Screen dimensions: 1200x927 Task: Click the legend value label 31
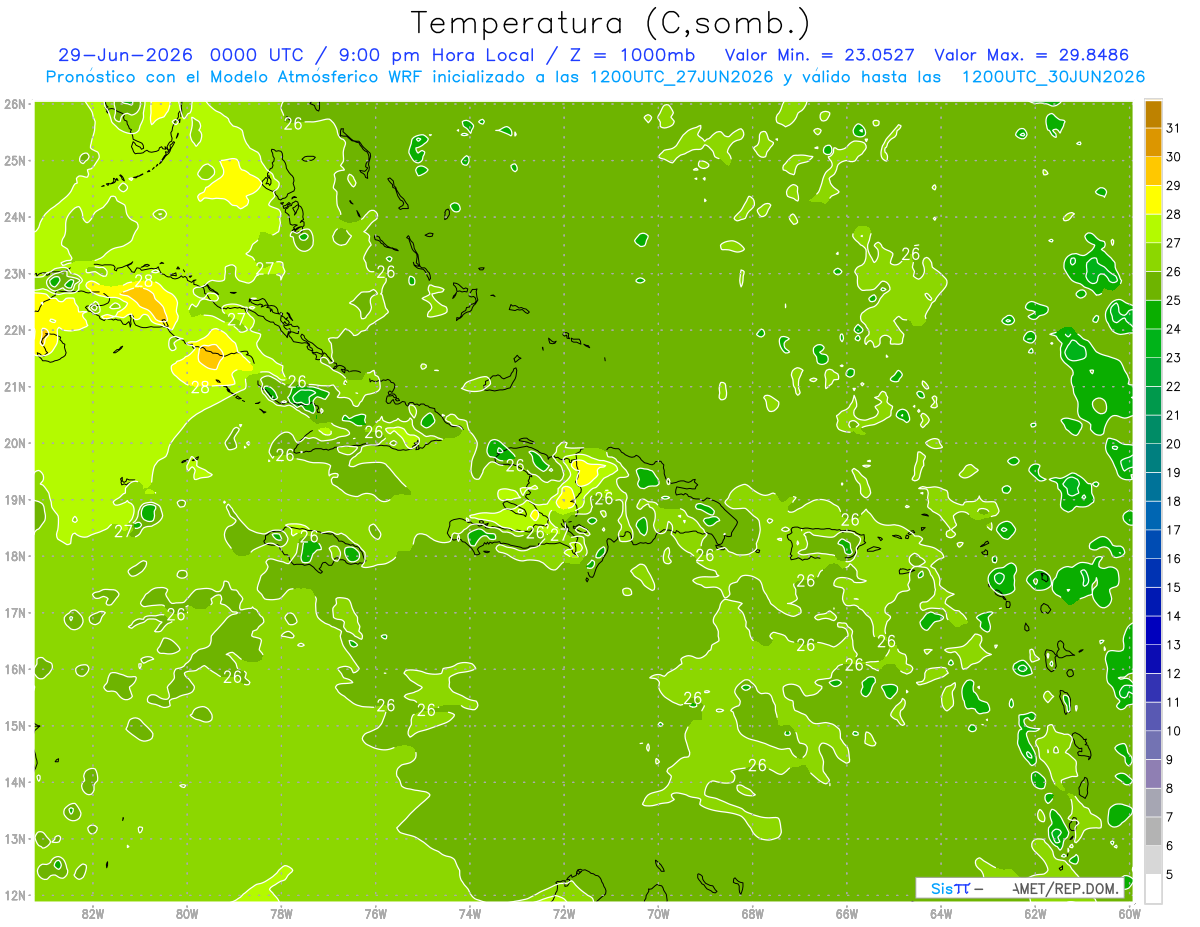pyautogui.click(x=1174, y=128)
